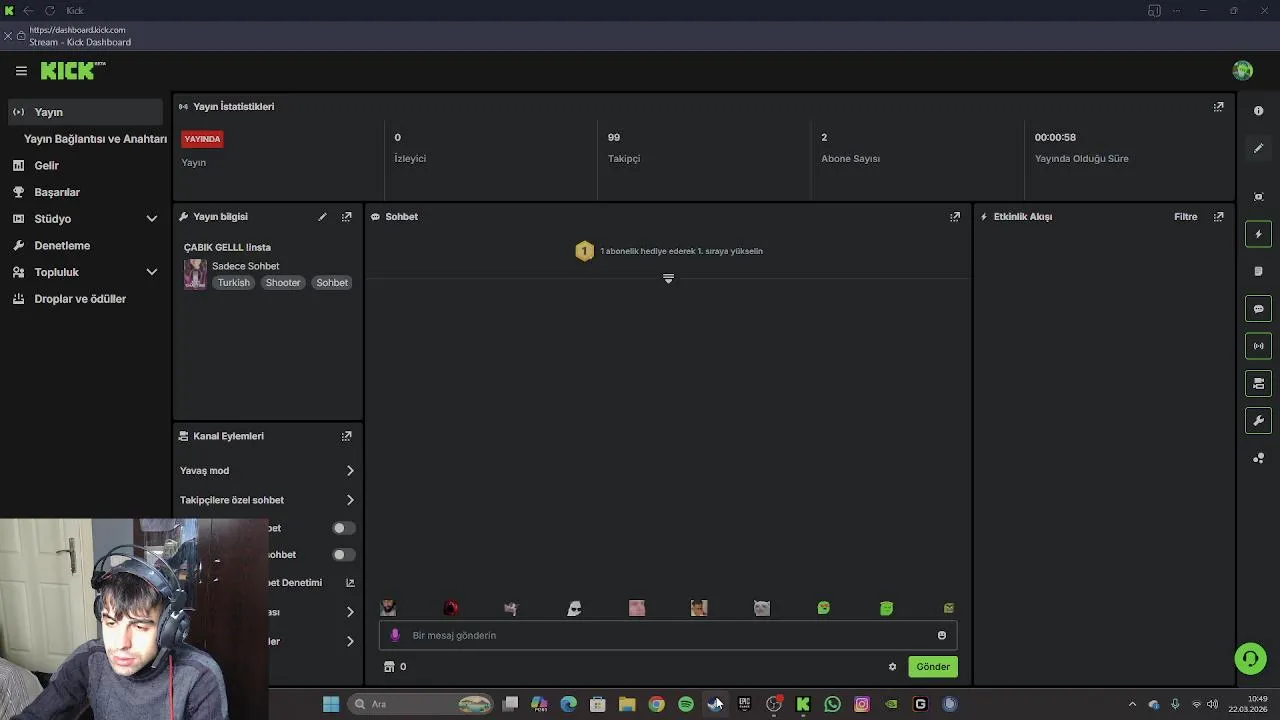The height and width of the screenshot is (720, 1280).
Task: Open Yavaş mod options arrow
Action: (x=350, y=471)
